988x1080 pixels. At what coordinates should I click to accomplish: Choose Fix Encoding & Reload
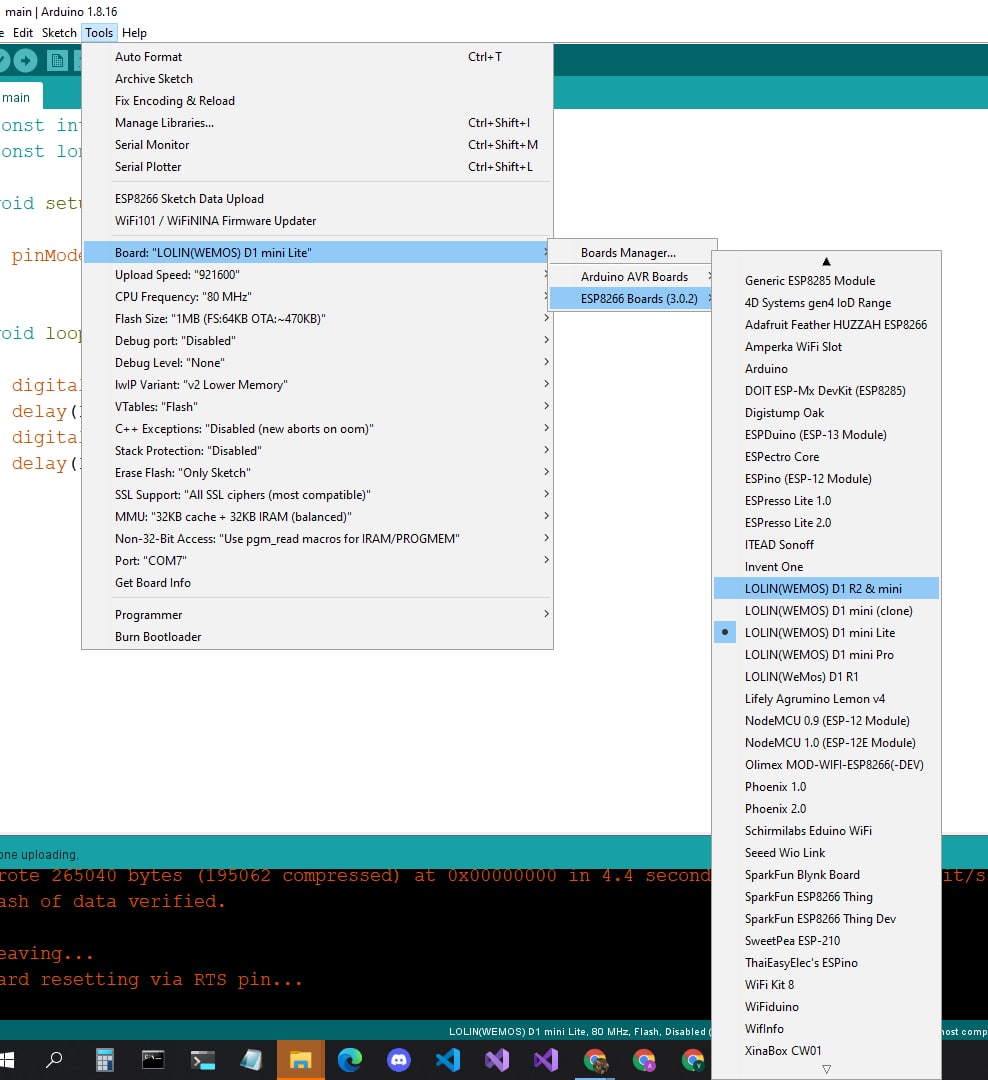pyautogui.click(x=318, y=101)
